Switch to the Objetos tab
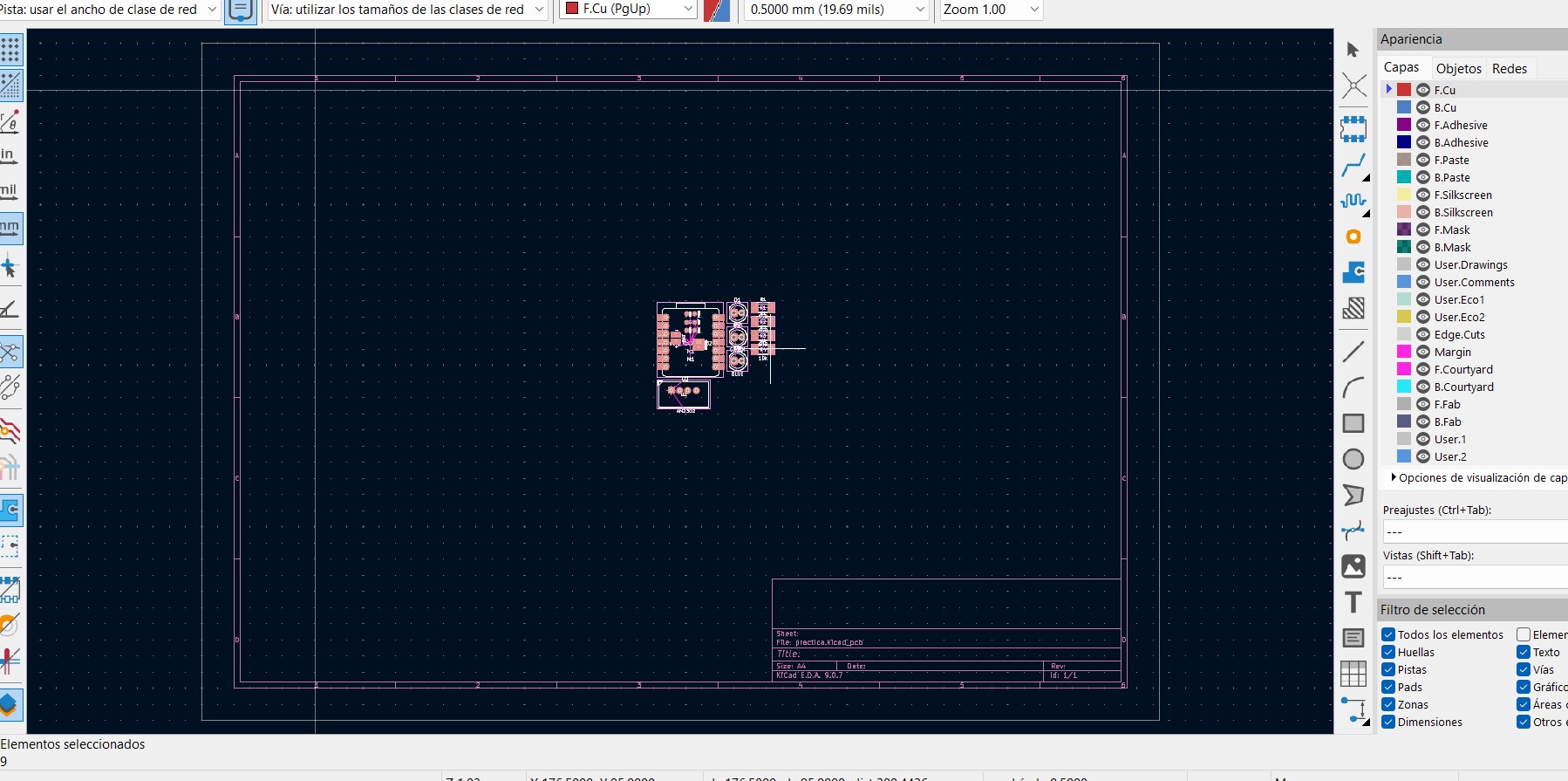This screenshot has height=781, width=1568. click(x=1459, y=68)
